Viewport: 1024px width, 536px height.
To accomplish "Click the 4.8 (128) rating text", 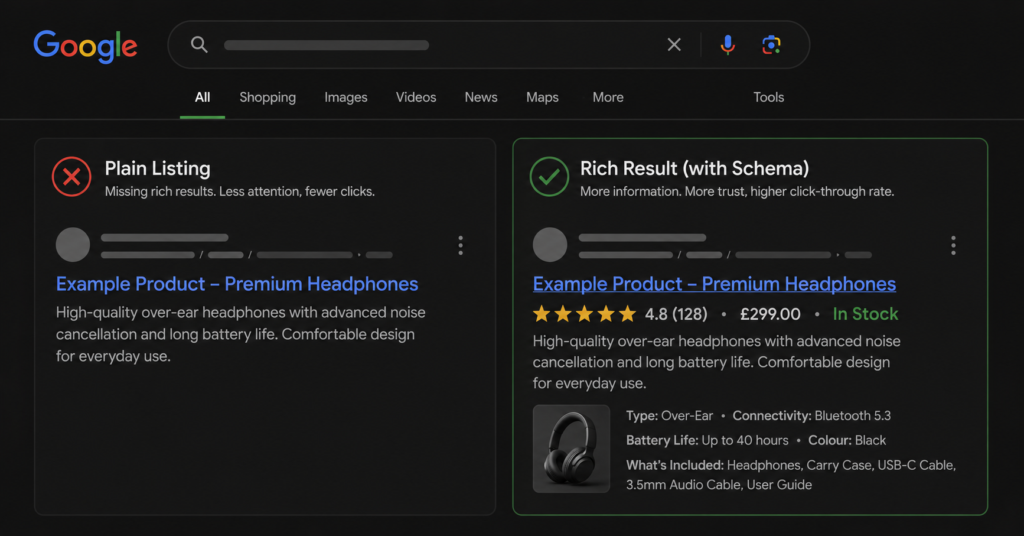I will [x=676, y=314].
